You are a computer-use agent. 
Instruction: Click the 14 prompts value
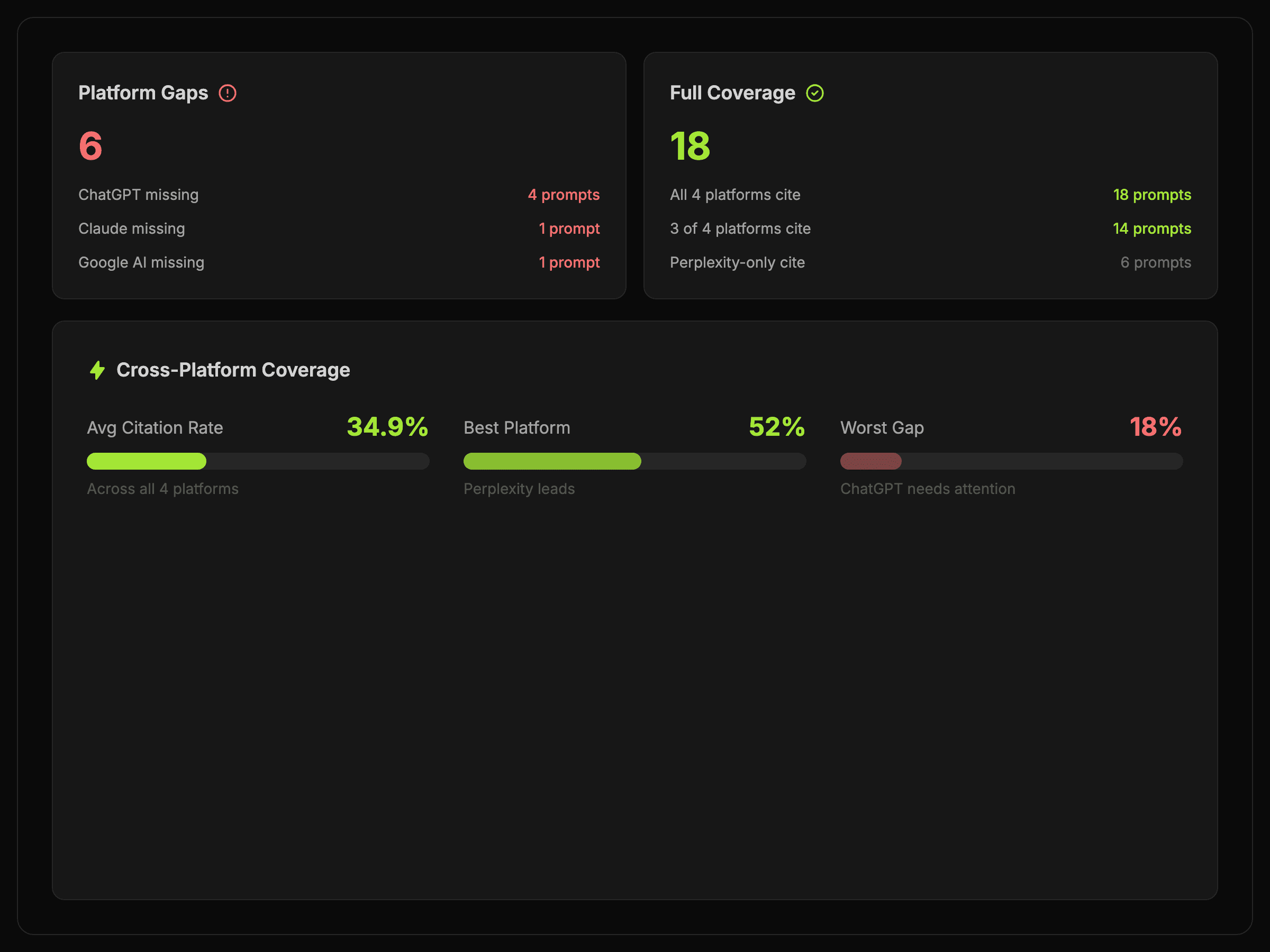pos(1151,229)
